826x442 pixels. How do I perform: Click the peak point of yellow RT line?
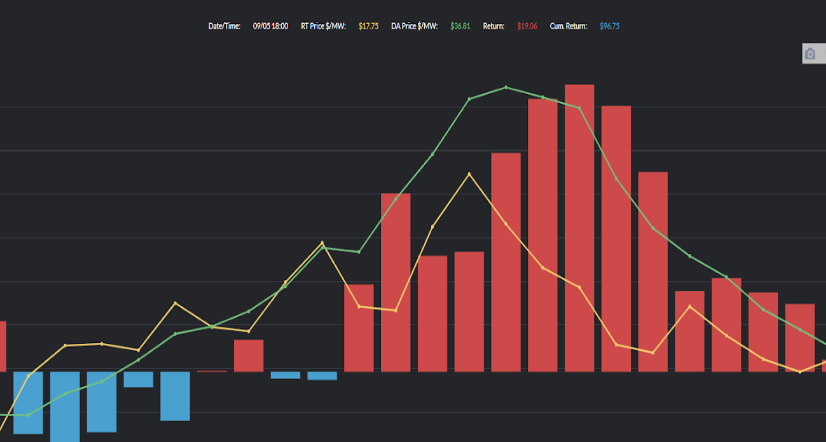469,174
